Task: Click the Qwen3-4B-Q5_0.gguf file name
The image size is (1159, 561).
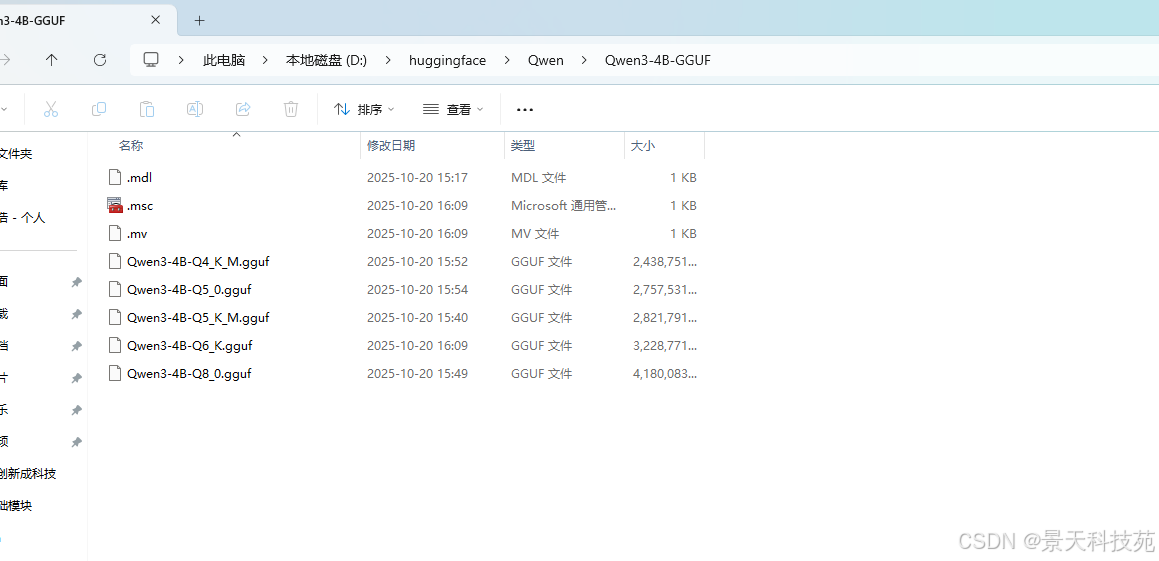Action: [x=189, y=290]
